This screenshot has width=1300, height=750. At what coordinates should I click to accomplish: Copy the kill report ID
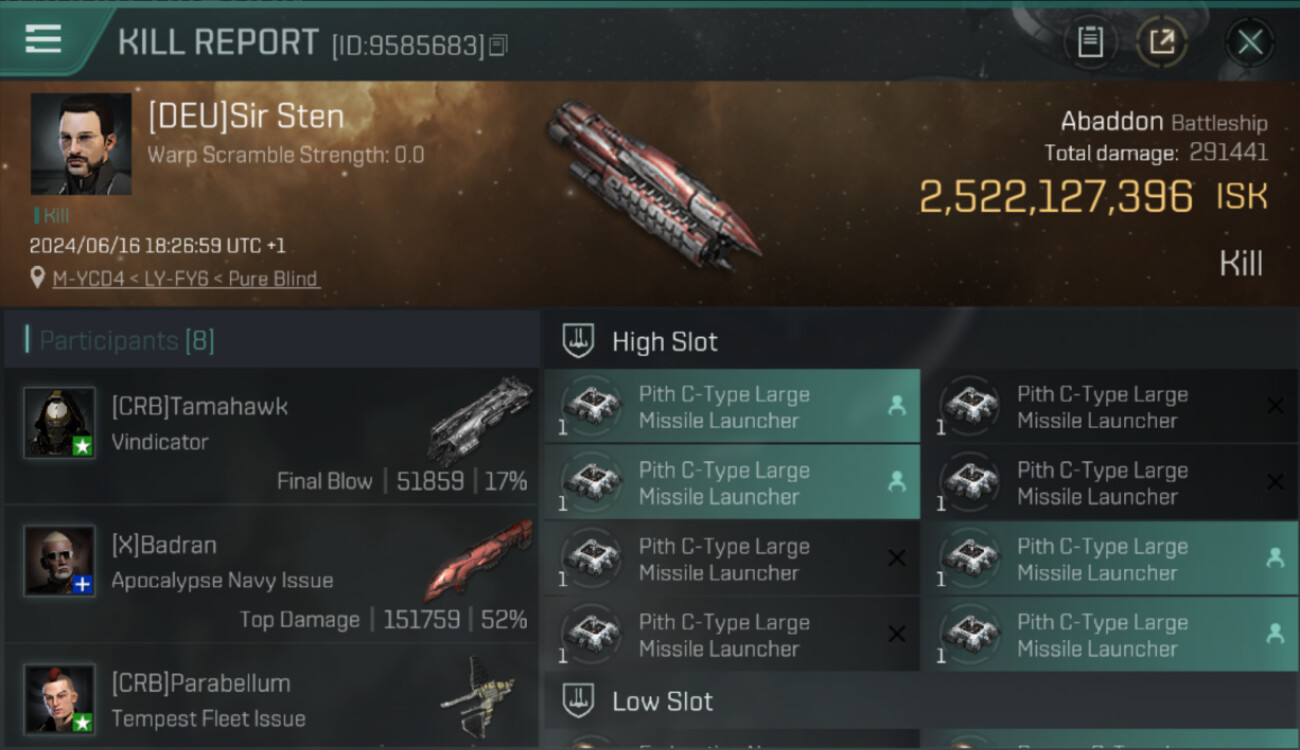[x=498, y=45]
